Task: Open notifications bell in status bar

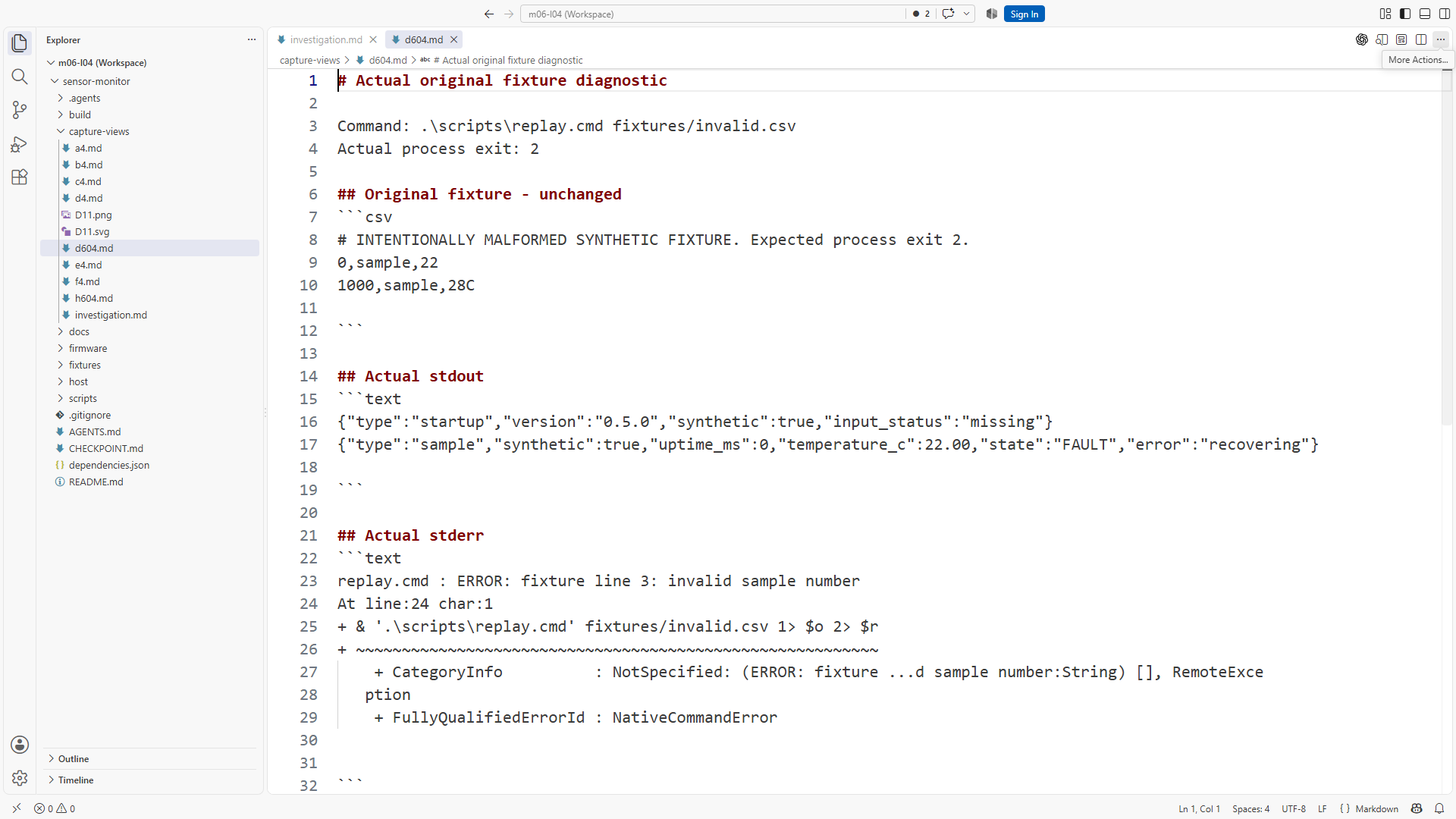Action: (1439, 808)
